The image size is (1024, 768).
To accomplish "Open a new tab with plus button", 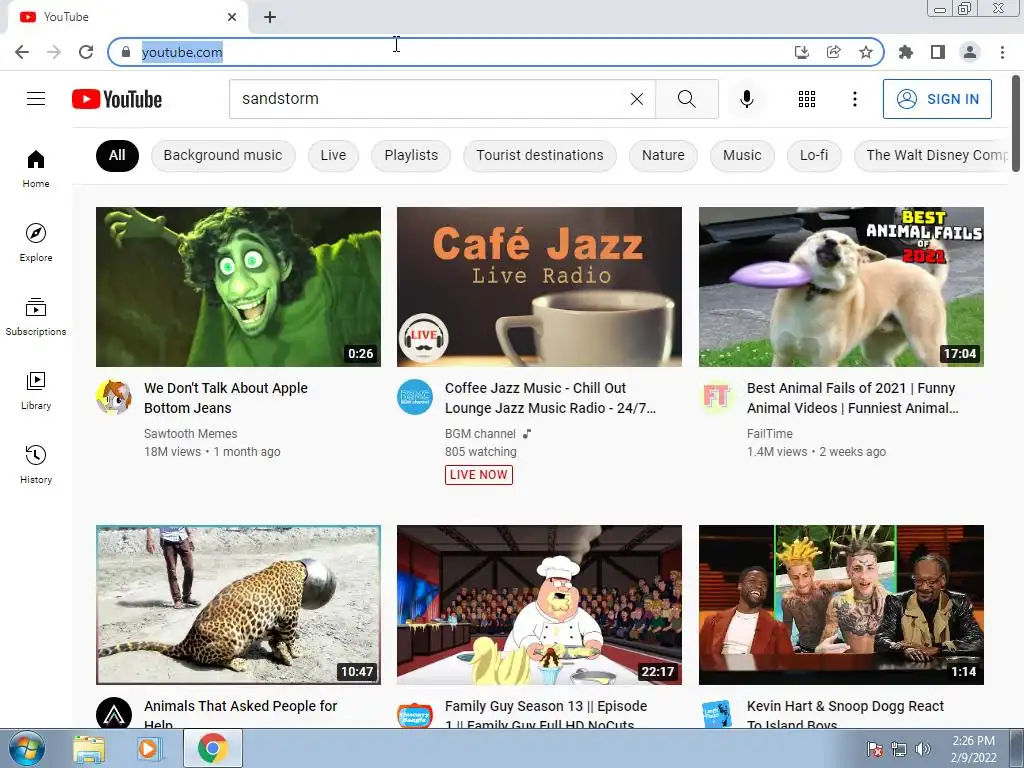I will pos(270,17).
